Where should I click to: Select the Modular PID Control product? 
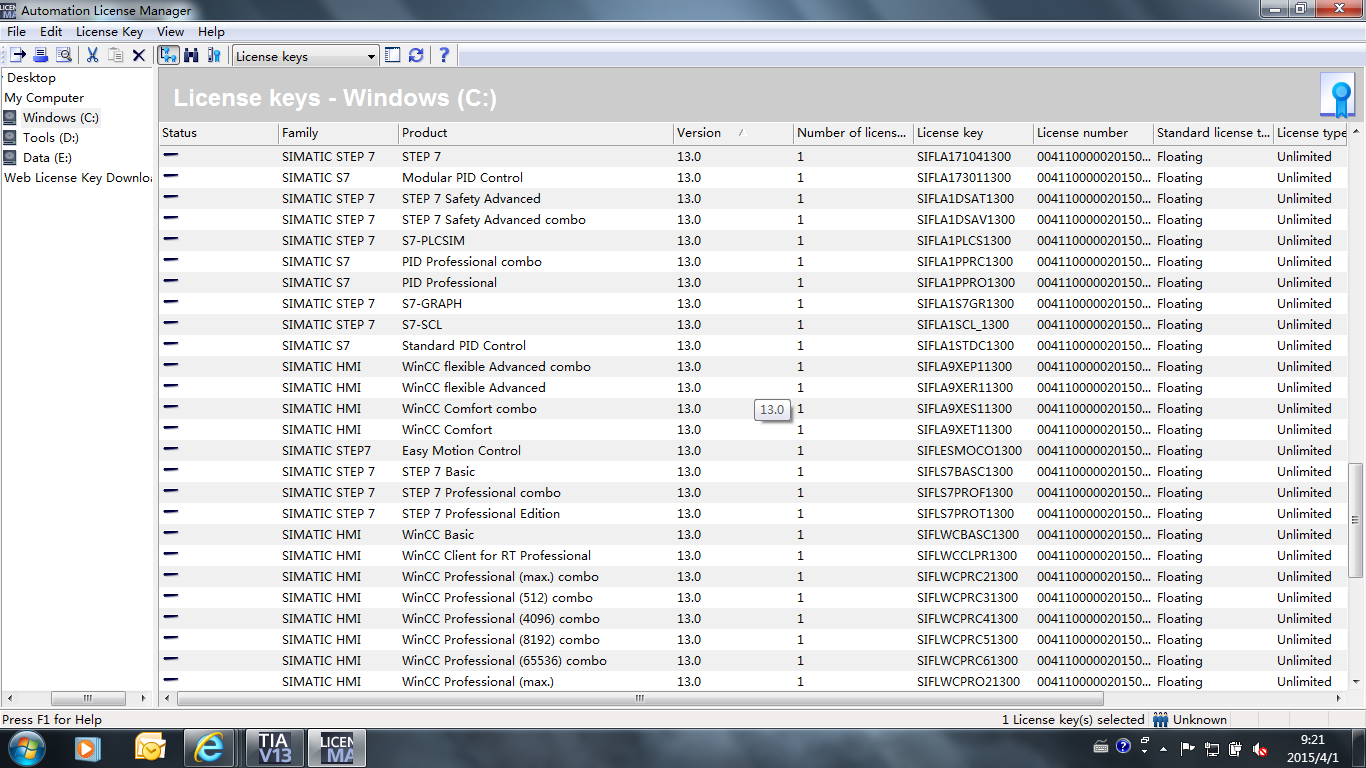click(x=462, y=178)
